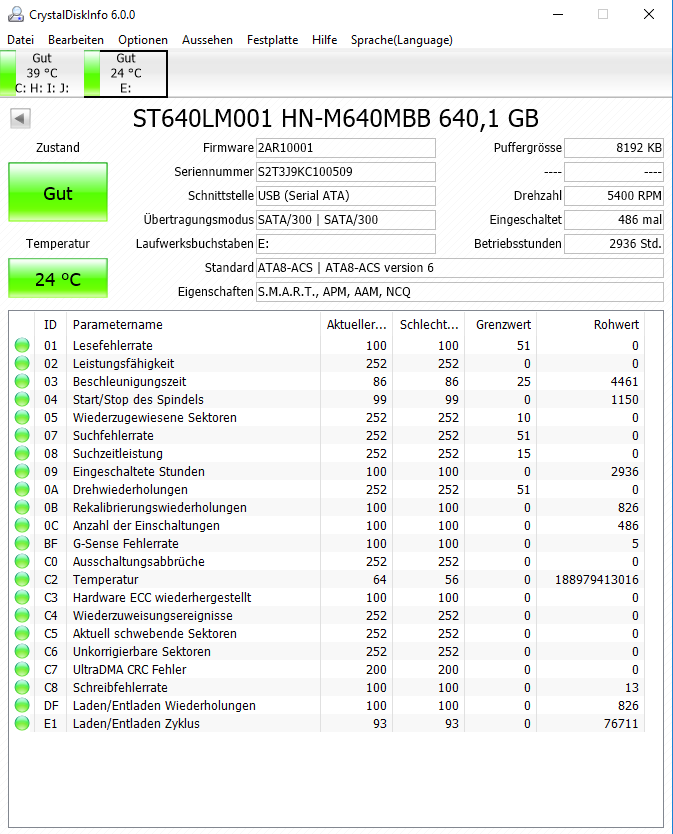Click status dot for Laden/Entladen Wiederholungen

click(x=22, y=705)
